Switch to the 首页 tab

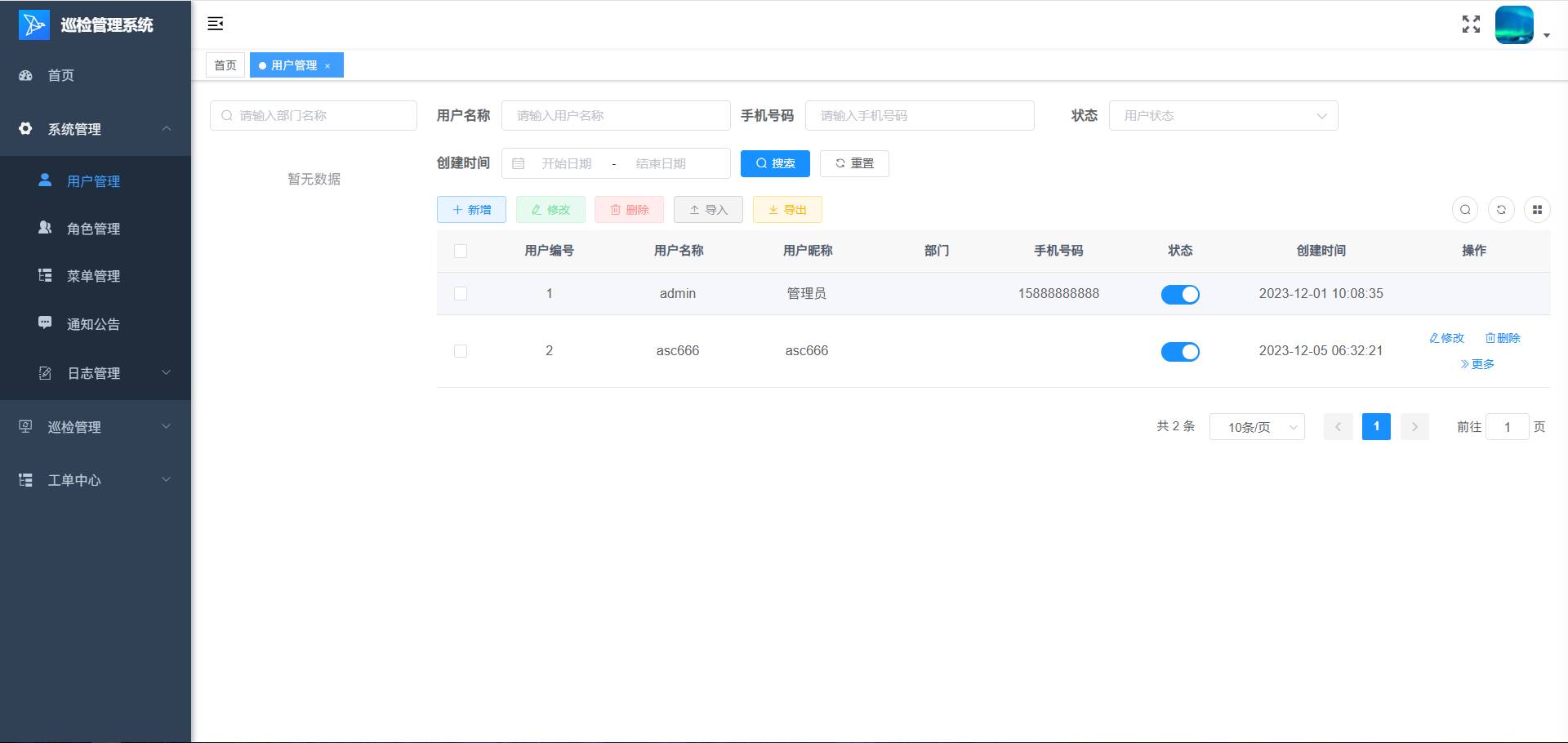tap(225, 65)
